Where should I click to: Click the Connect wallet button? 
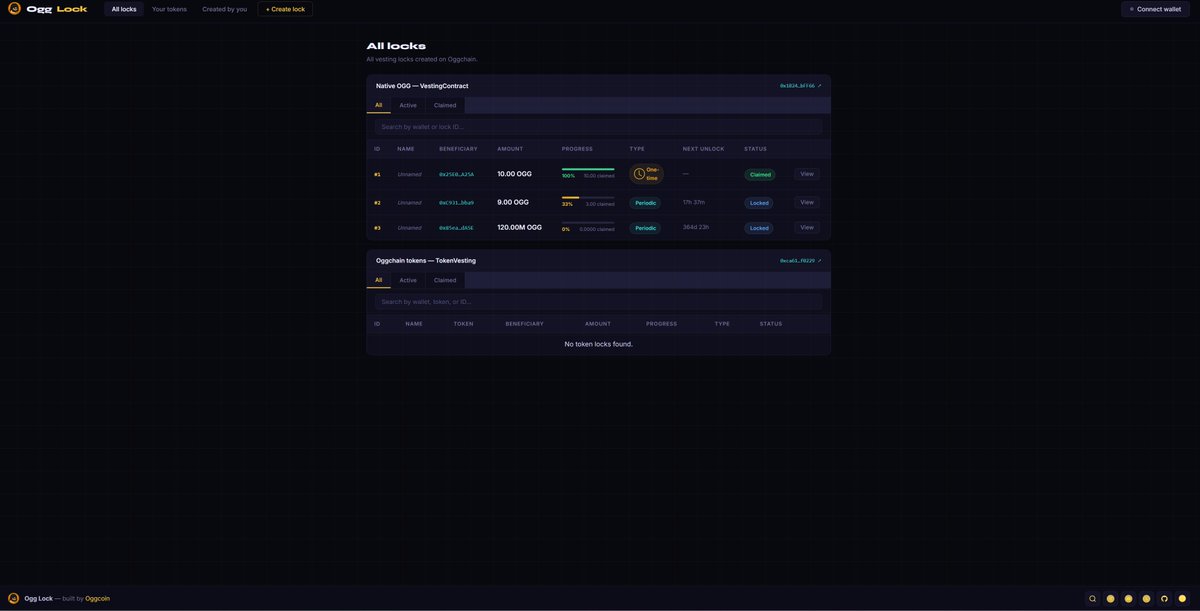tap(1155, 9)
